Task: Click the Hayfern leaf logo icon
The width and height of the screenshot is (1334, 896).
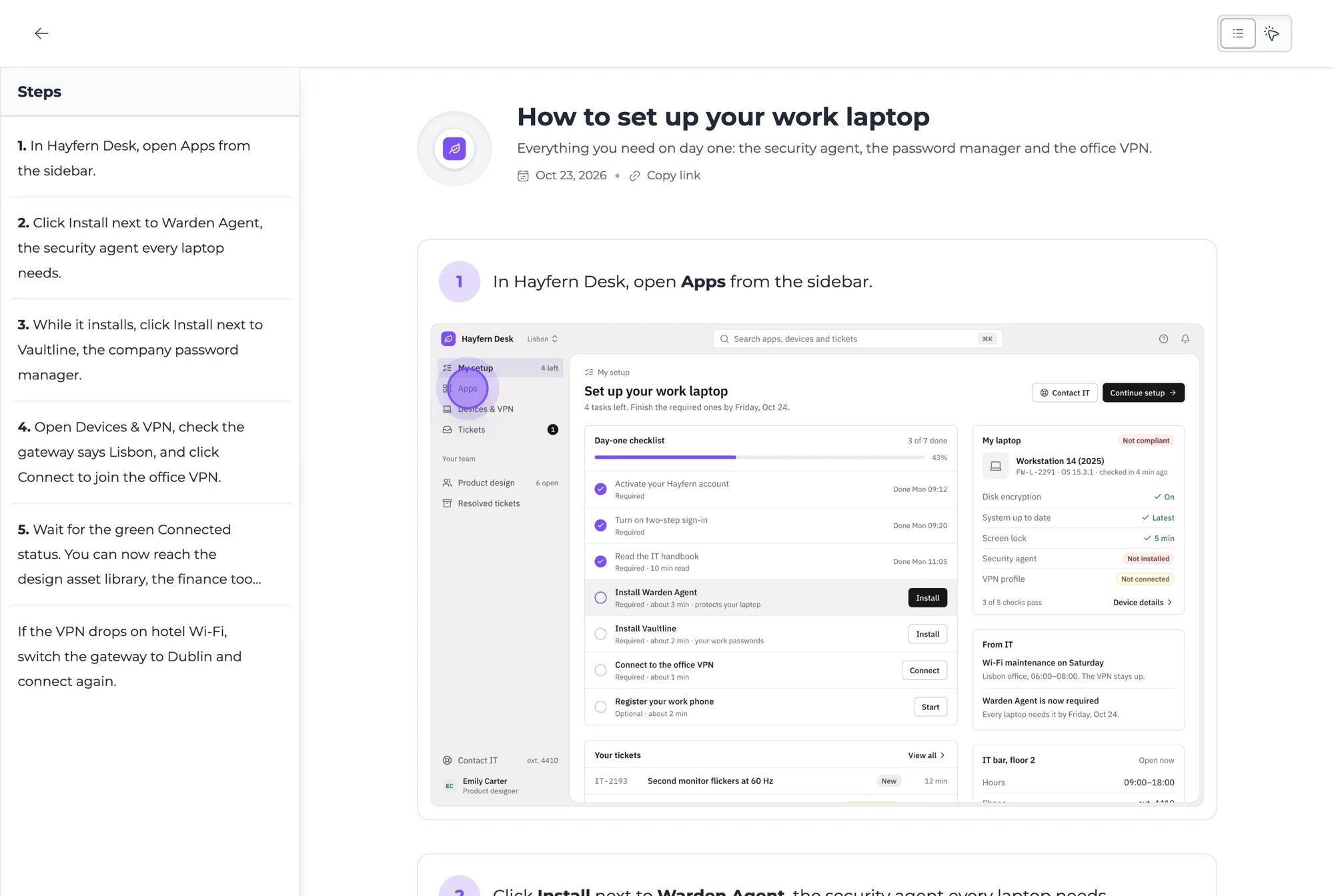Action: coord(454,149)
